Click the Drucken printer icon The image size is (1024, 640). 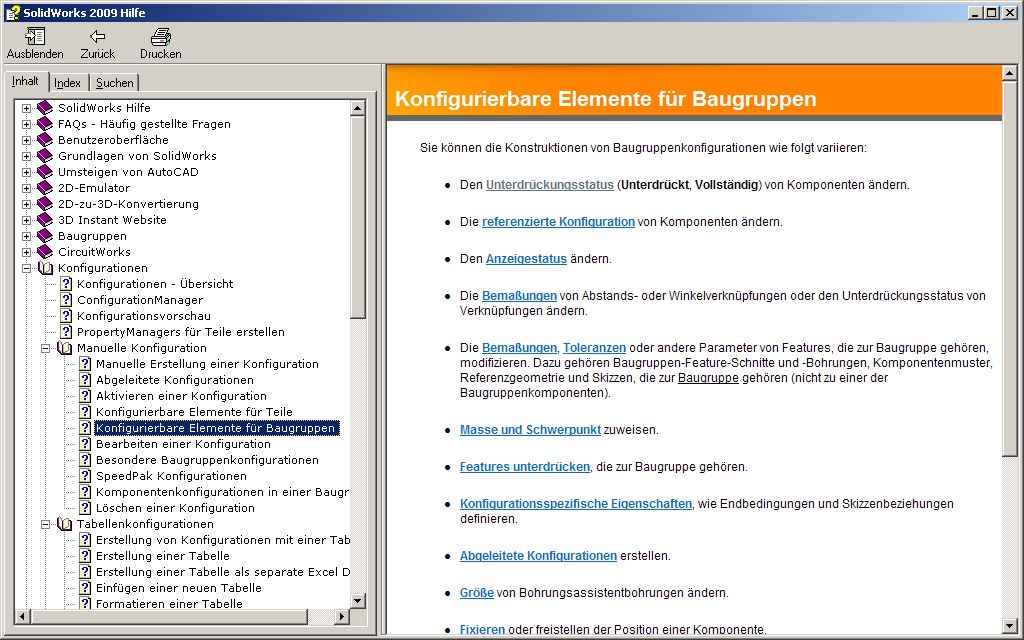pos(161,36)
